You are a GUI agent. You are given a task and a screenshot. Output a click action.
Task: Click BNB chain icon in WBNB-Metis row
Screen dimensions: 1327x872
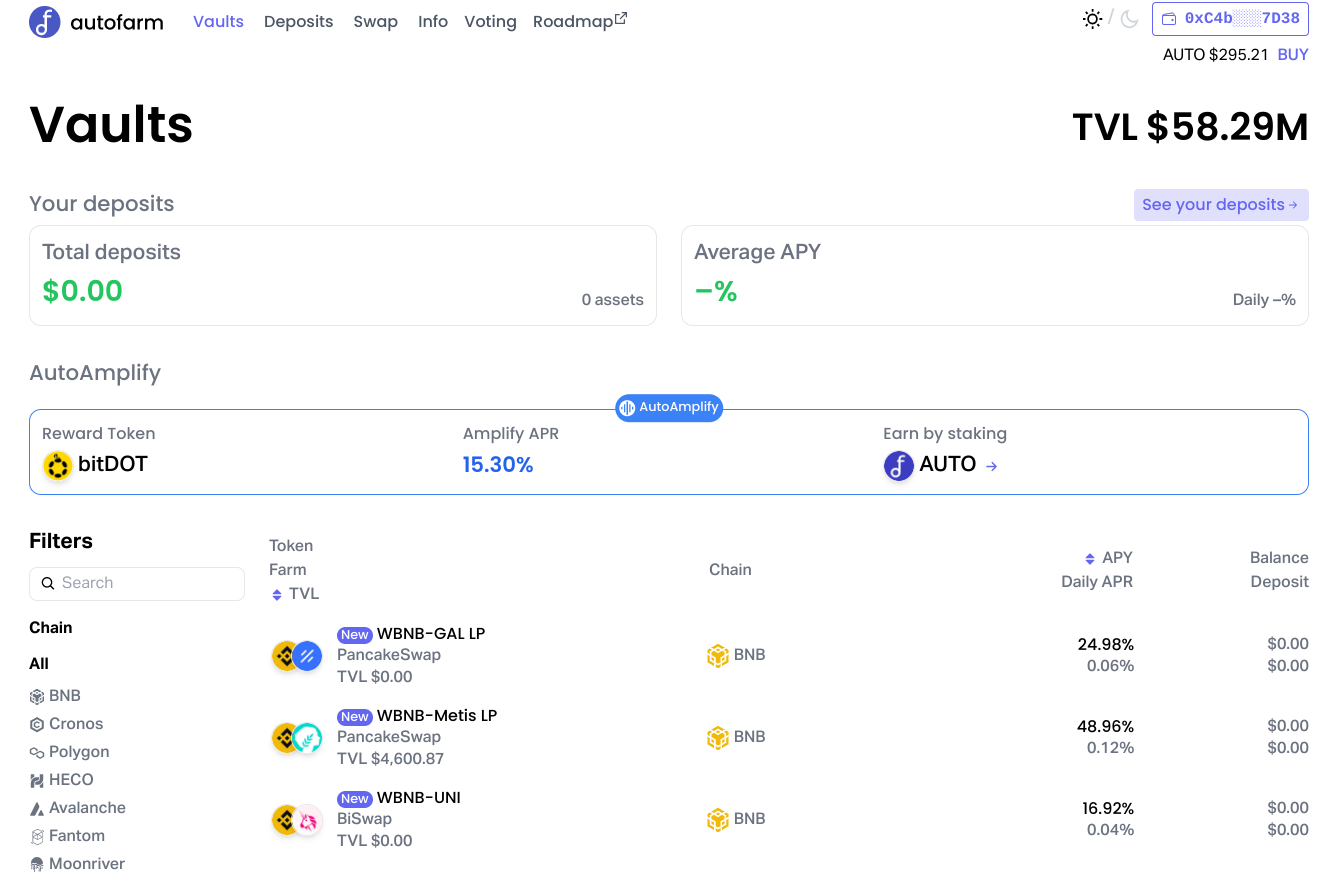[x=718, y=737]
